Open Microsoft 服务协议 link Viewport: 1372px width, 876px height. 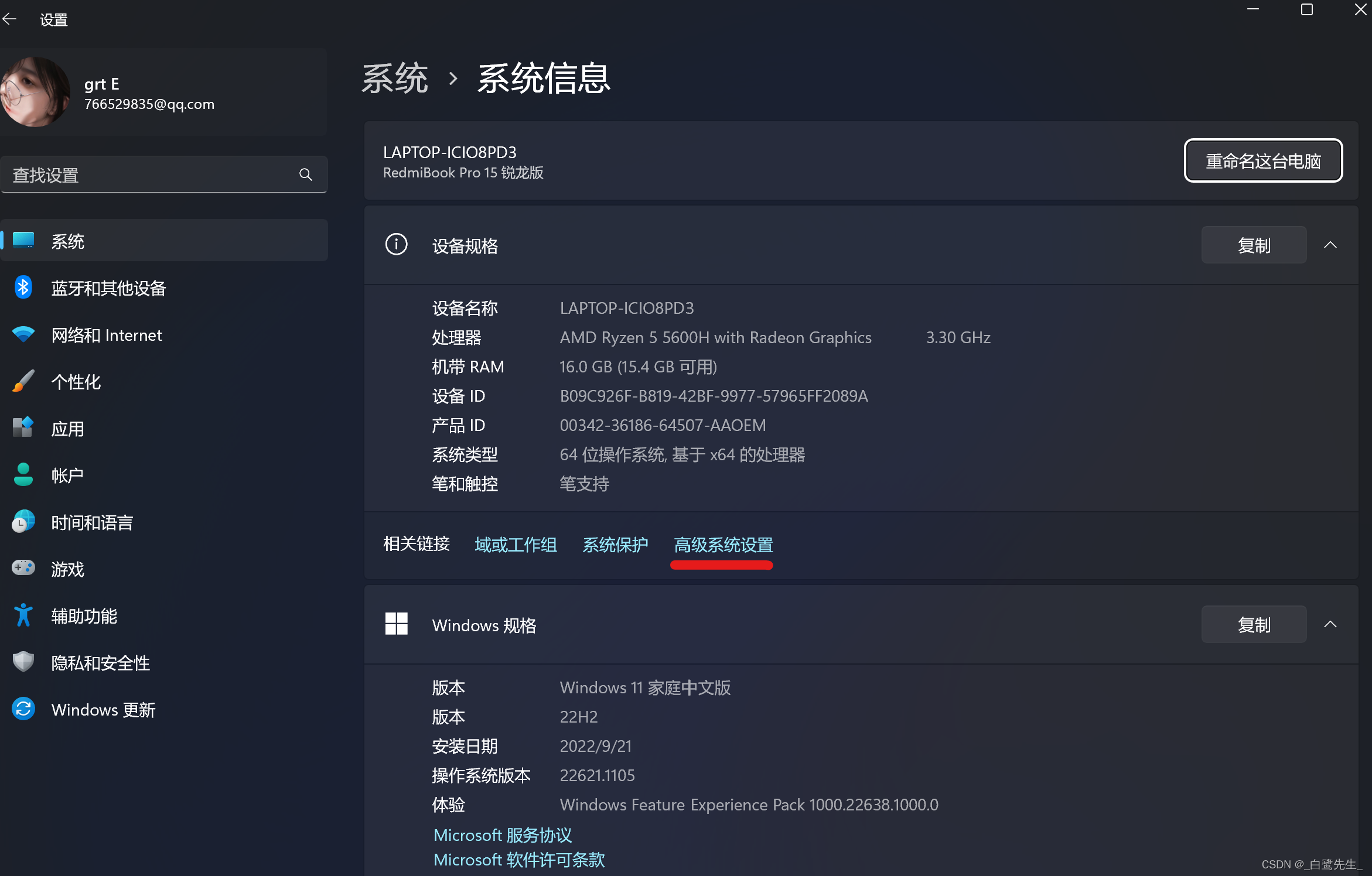(503, 834)
